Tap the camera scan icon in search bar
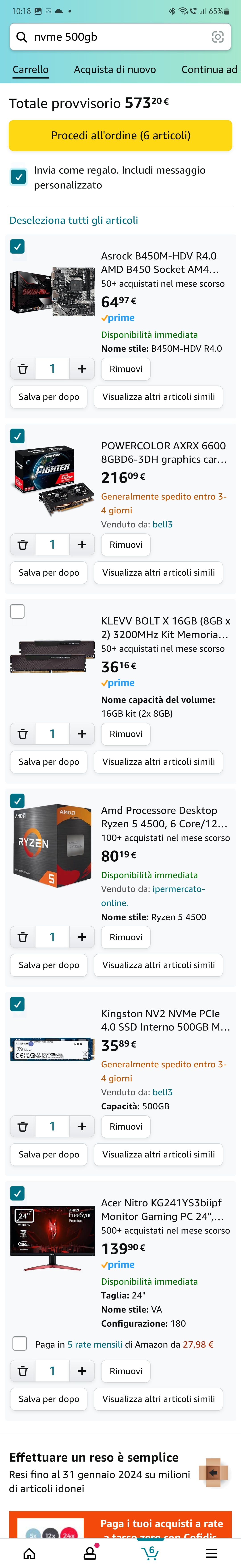This screenshot has width=241, height=1568. tap(217, 37)
